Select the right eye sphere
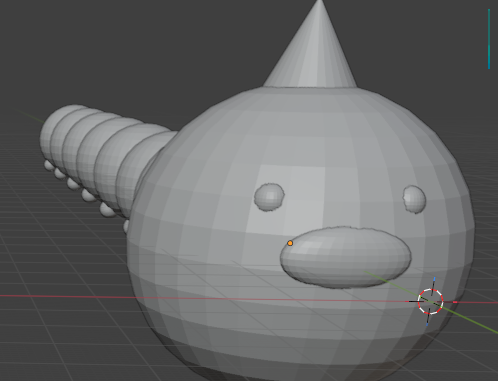 coord(414,199)
